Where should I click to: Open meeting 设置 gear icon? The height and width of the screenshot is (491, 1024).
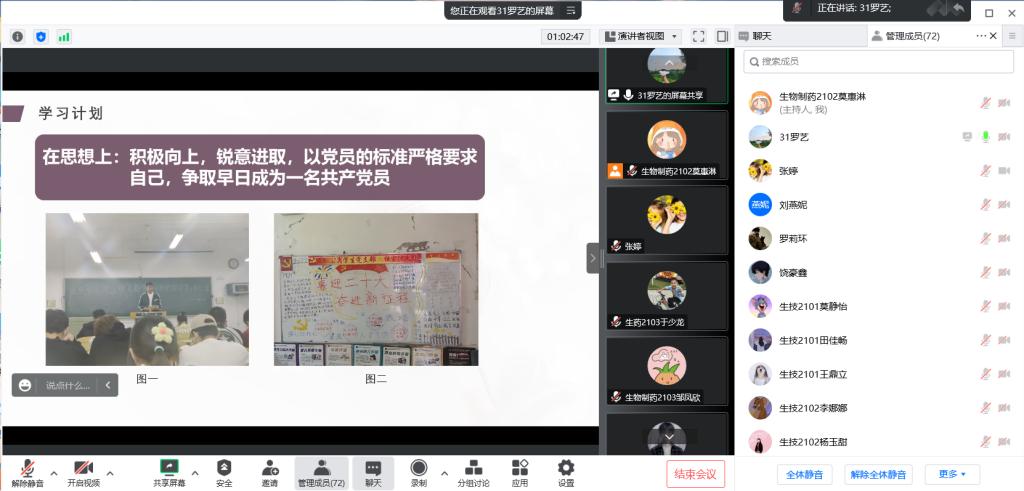click(566, 468)
